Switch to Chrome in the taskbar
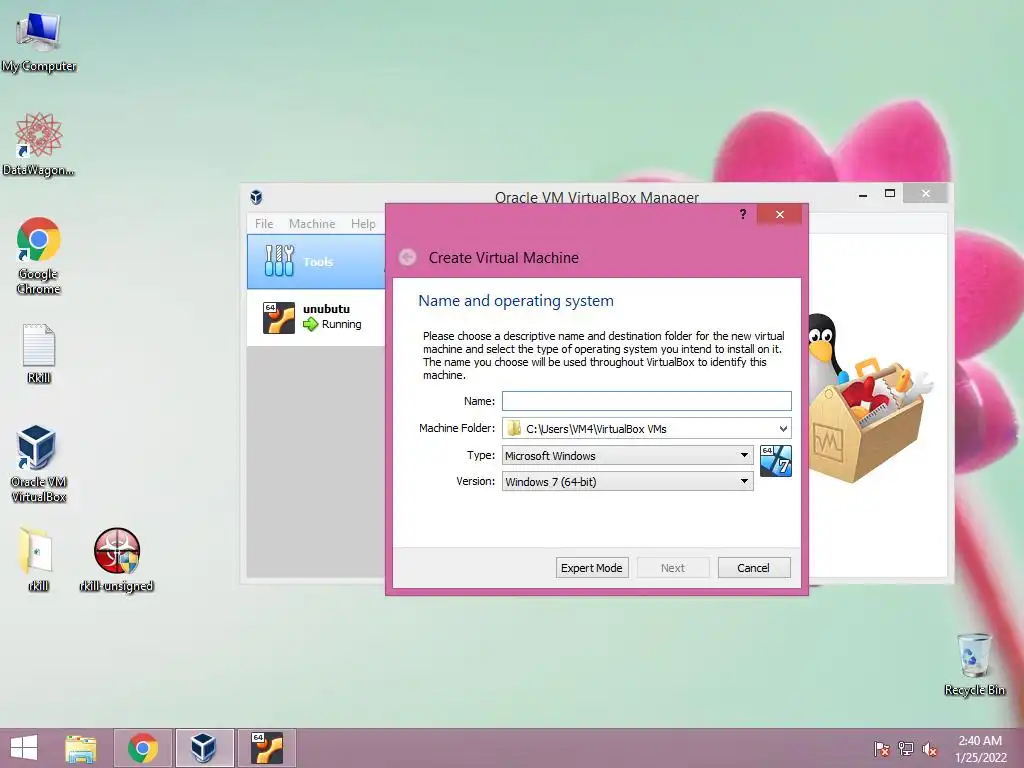 (143, 748)
